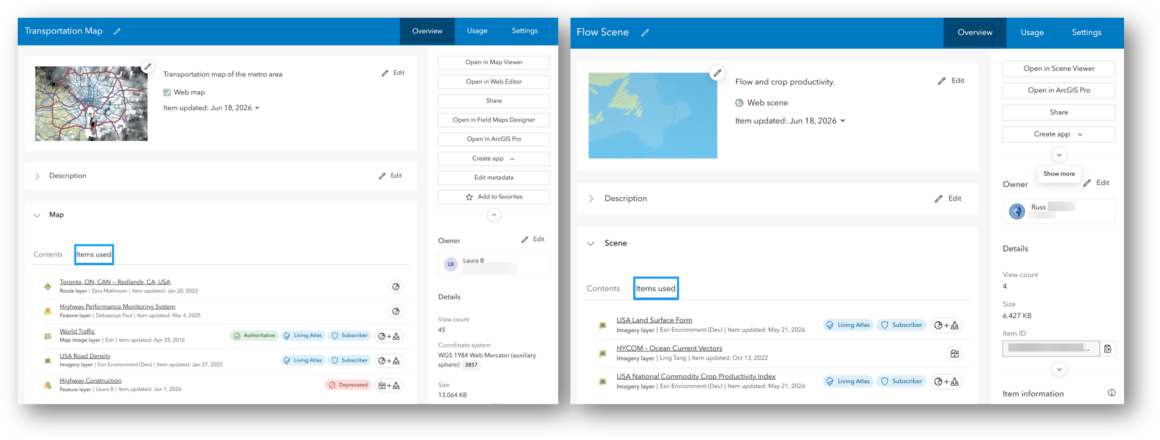Image resolution: width=1160 pixels, height=440 pixels.
Task: Click pencil icon beside Transportation Map title
Action: (x=117, y=31)
